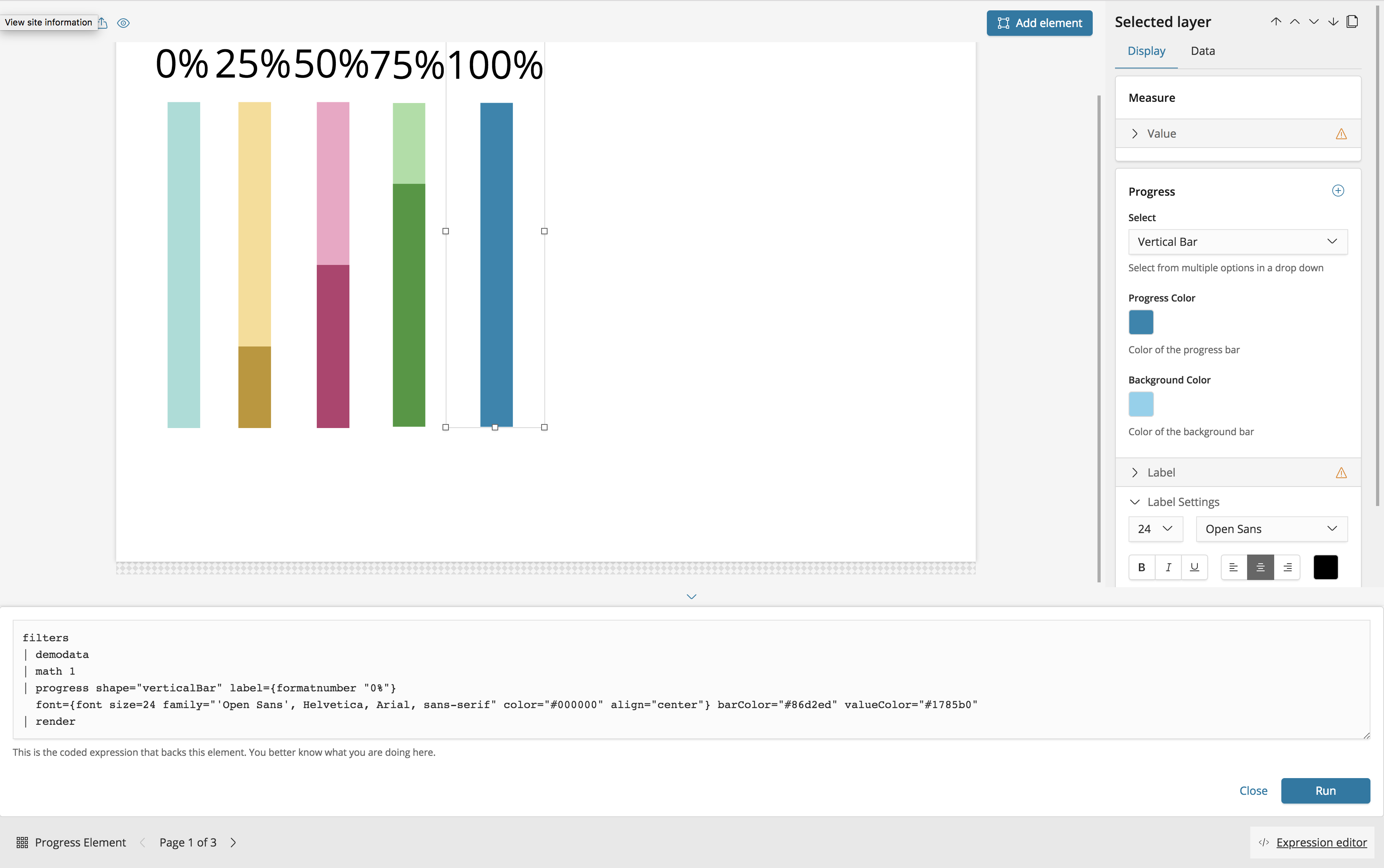Go to the next page arrow
Viewport: 1384px width, 868px height.
click(x=233, y=842)
